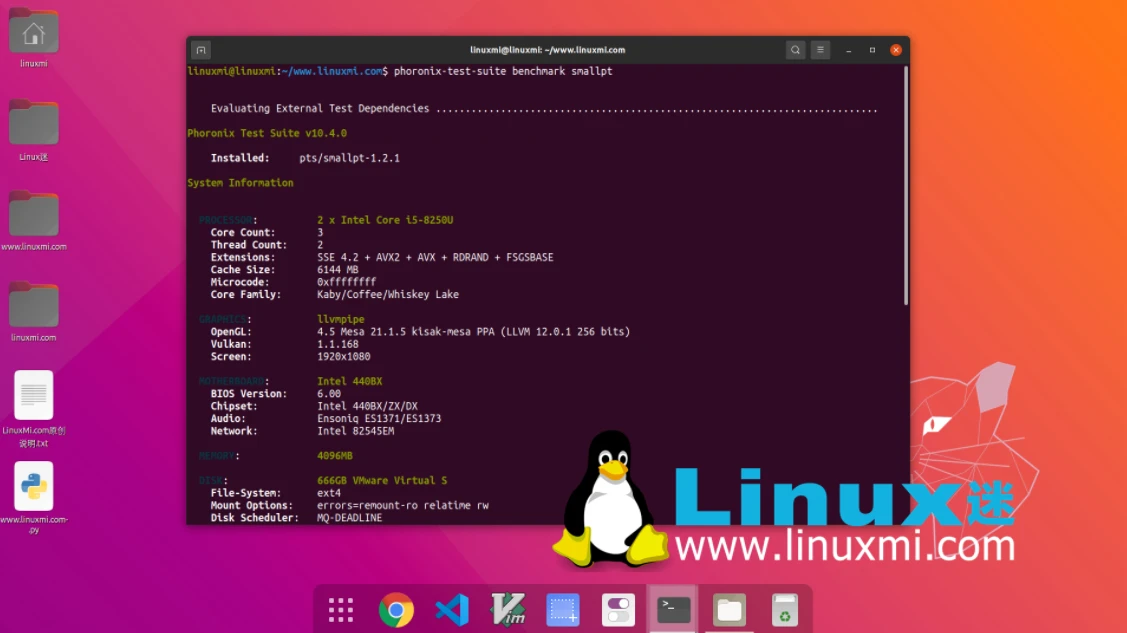Open the terminal hamburger menu
This screenshot has width=1127, height=633.
tap(820, 50)
